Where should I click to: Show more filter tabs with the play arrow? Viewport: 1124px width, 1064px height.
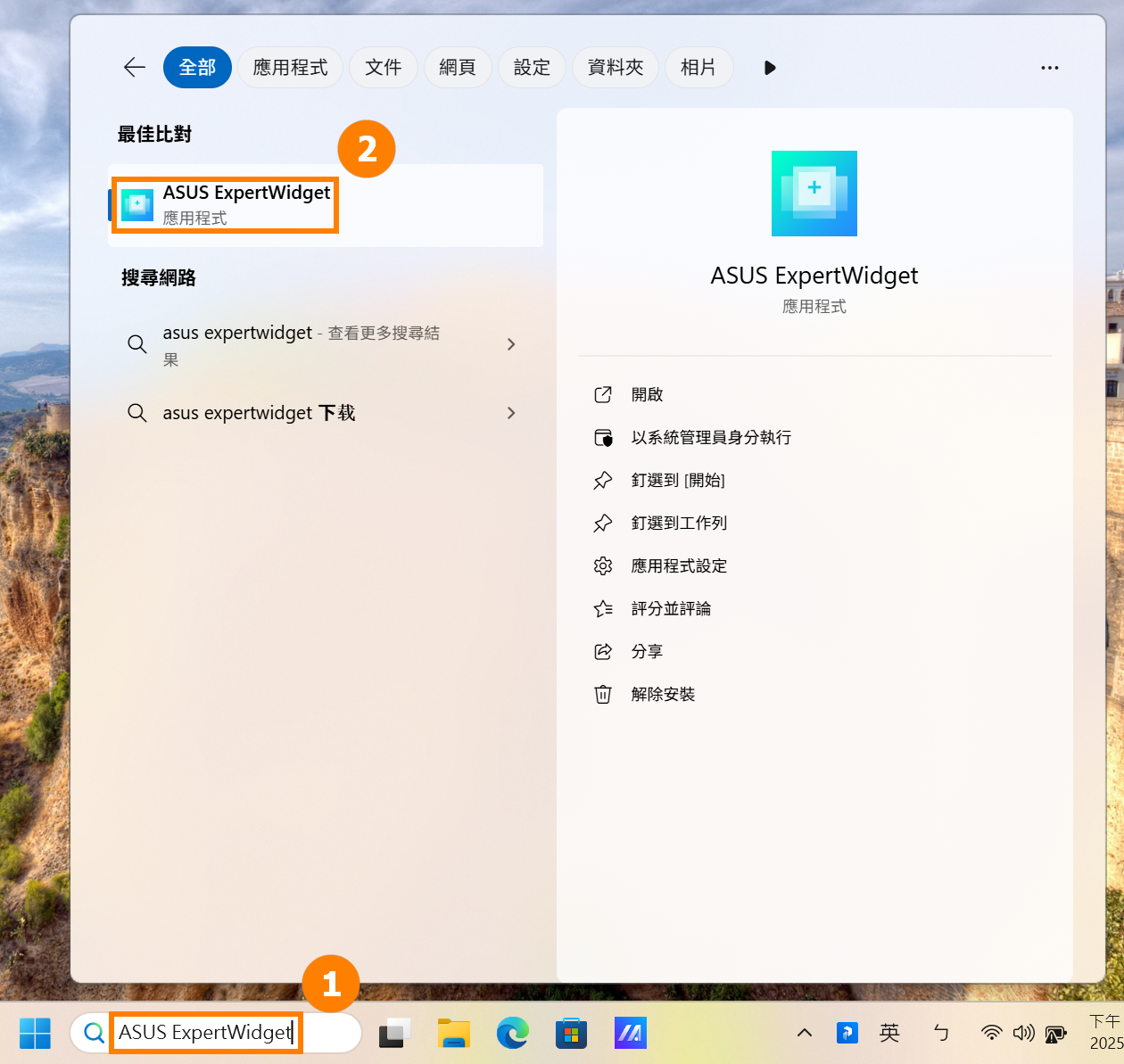[770, 68]
